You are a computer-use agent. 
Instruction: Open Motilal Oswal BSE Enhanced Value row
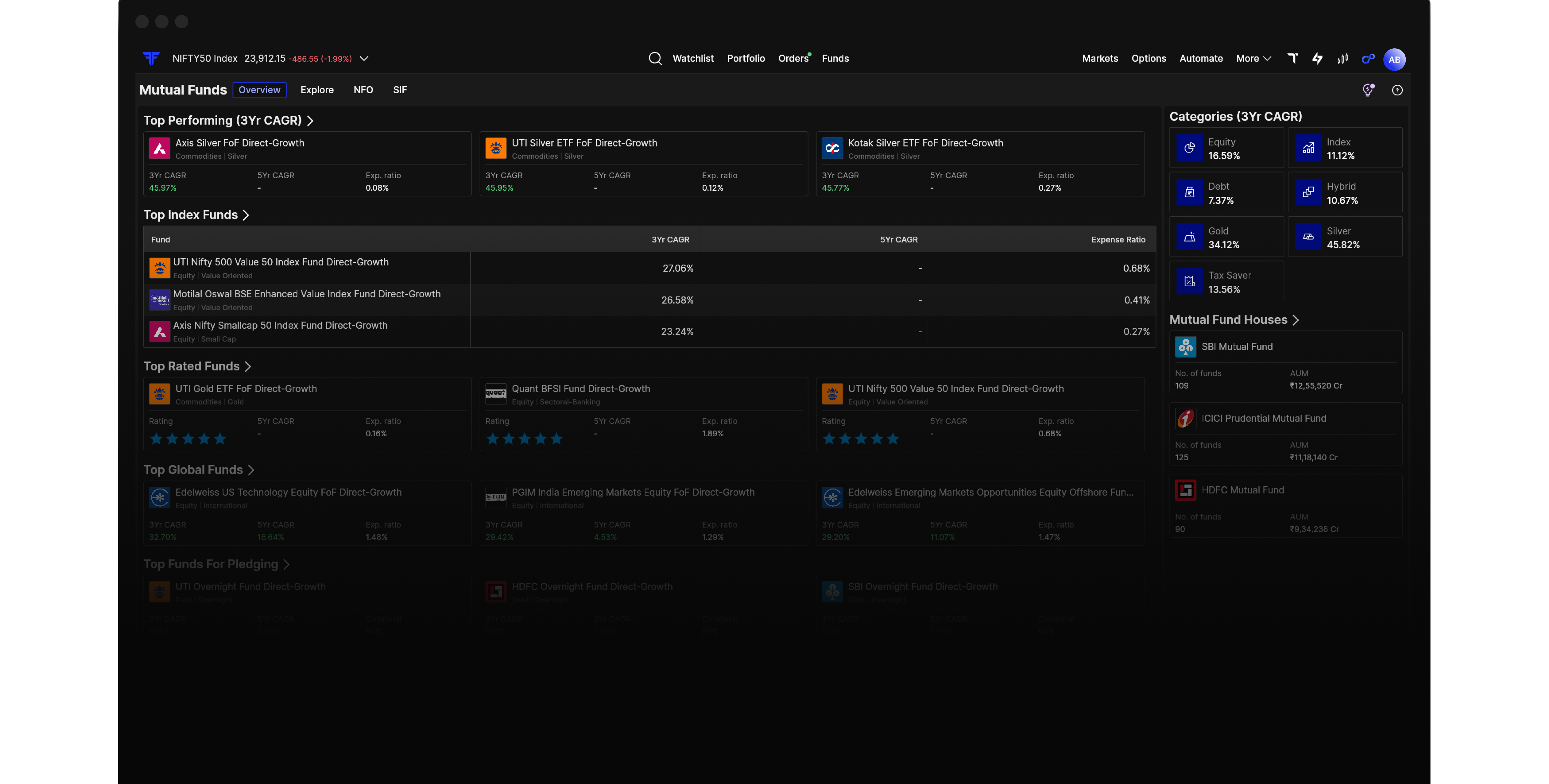click(x=649, y=300)
